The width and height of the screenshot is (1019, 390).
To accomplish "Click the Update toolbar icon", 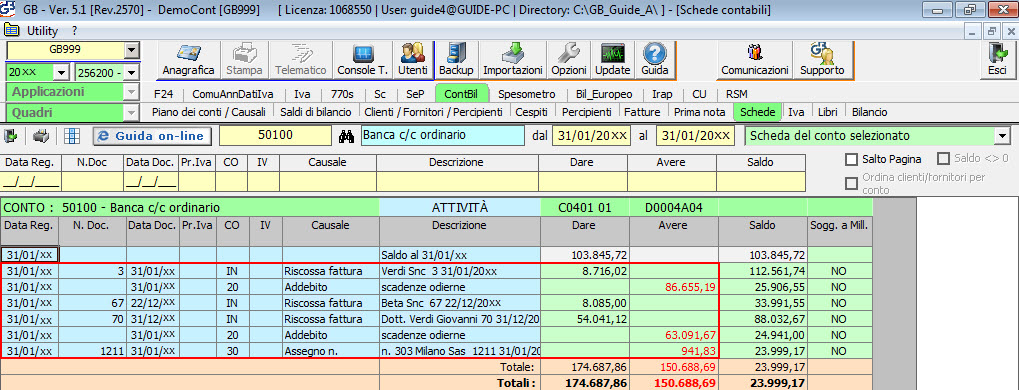I will [612, 59].
